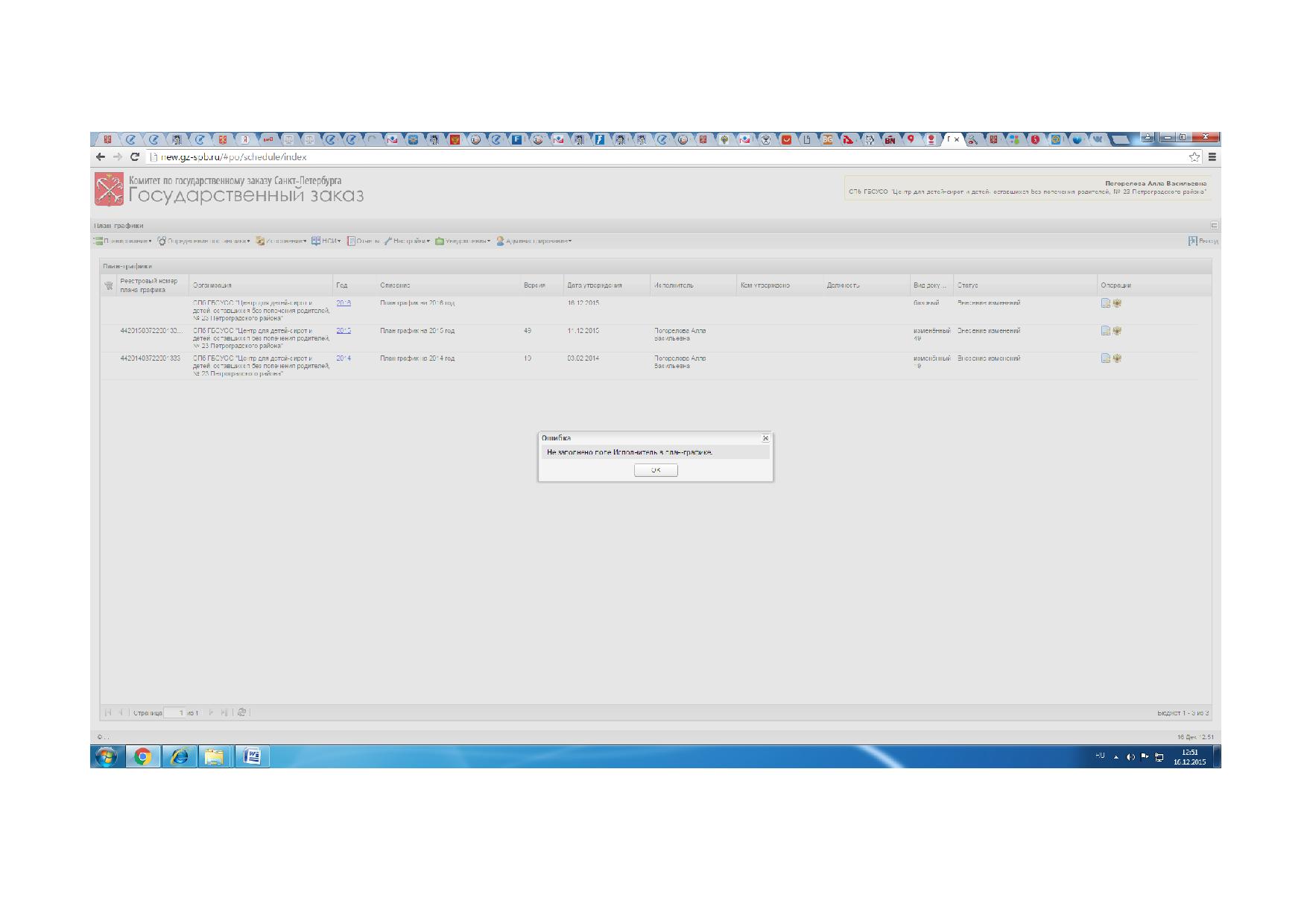Open the Планирование menu
Screen dimensions: 1307x924
(x=123, y=241)
